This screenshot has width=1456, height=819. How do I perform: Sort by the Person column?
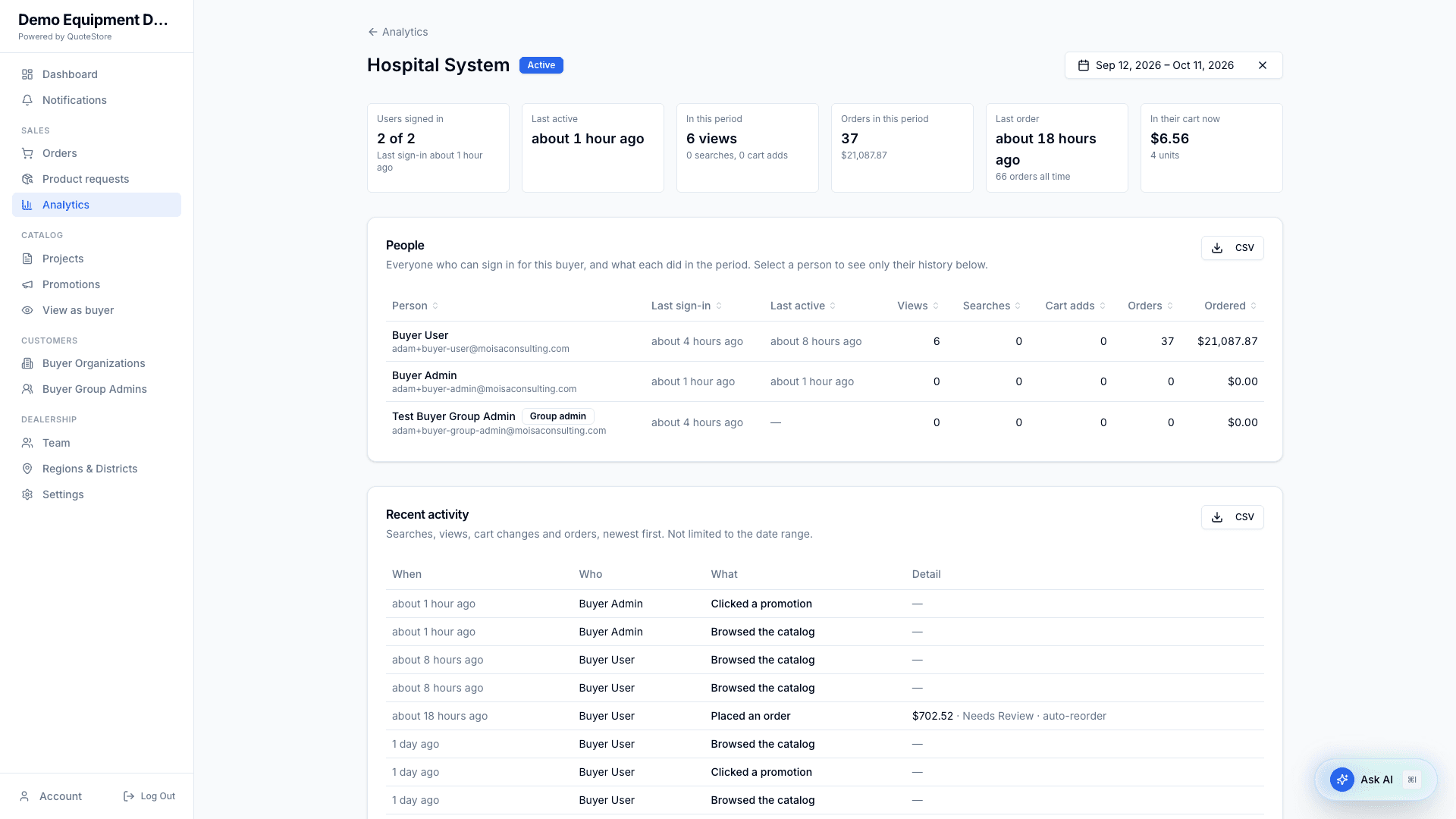(415, 306)
